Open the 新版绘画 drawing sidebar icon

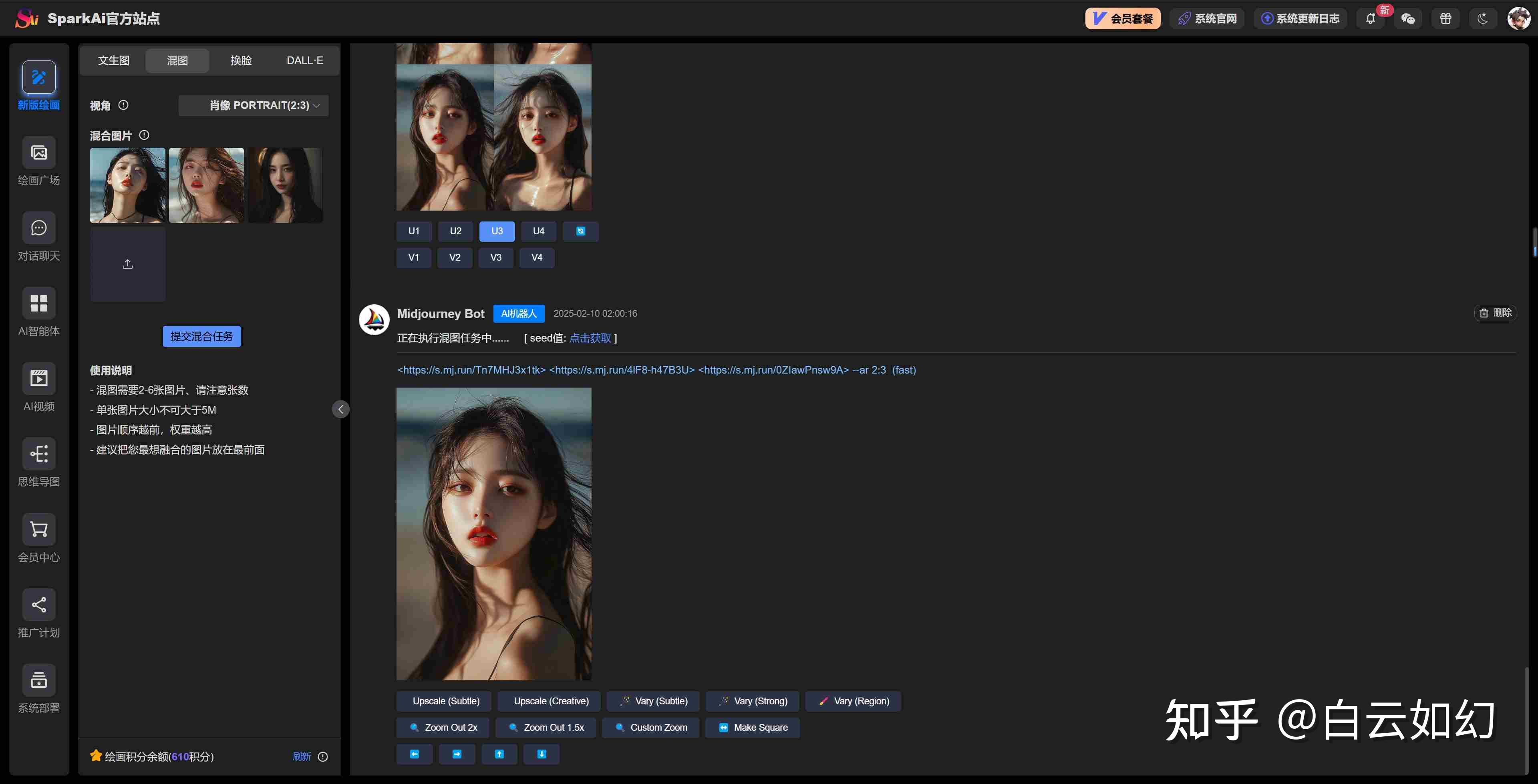tap(39, 77)
